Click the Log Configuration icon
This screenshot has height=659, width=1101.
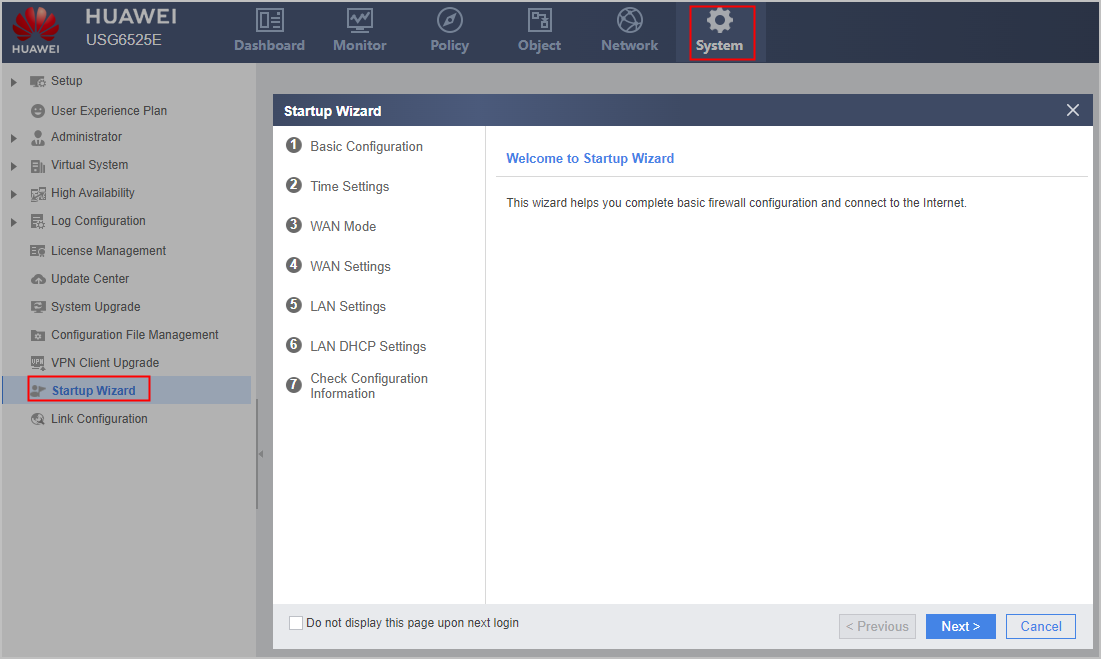click(38, 222)
